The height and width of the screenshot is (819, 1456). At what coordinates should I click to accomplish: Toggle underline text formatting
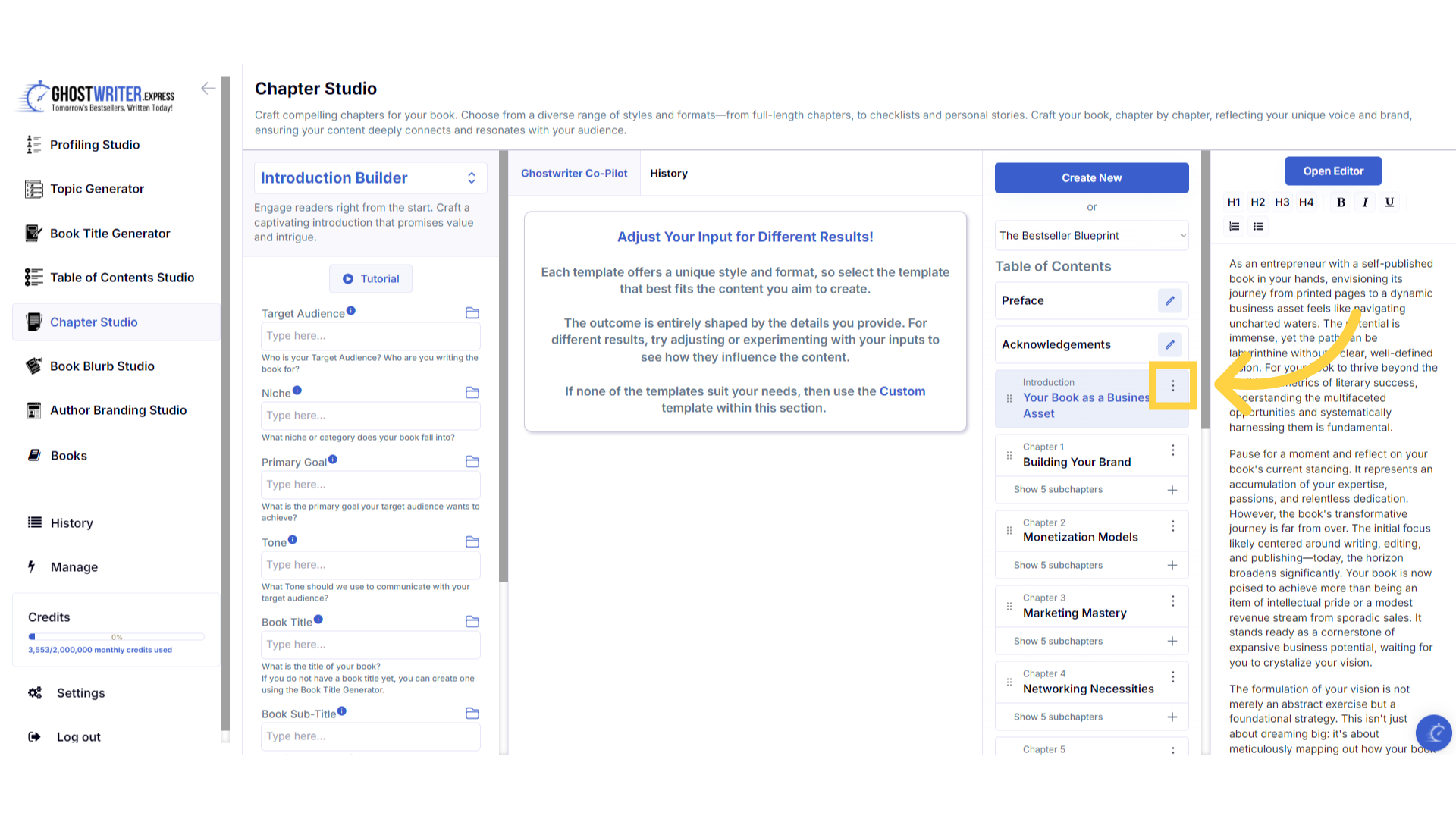[1389, 202]
